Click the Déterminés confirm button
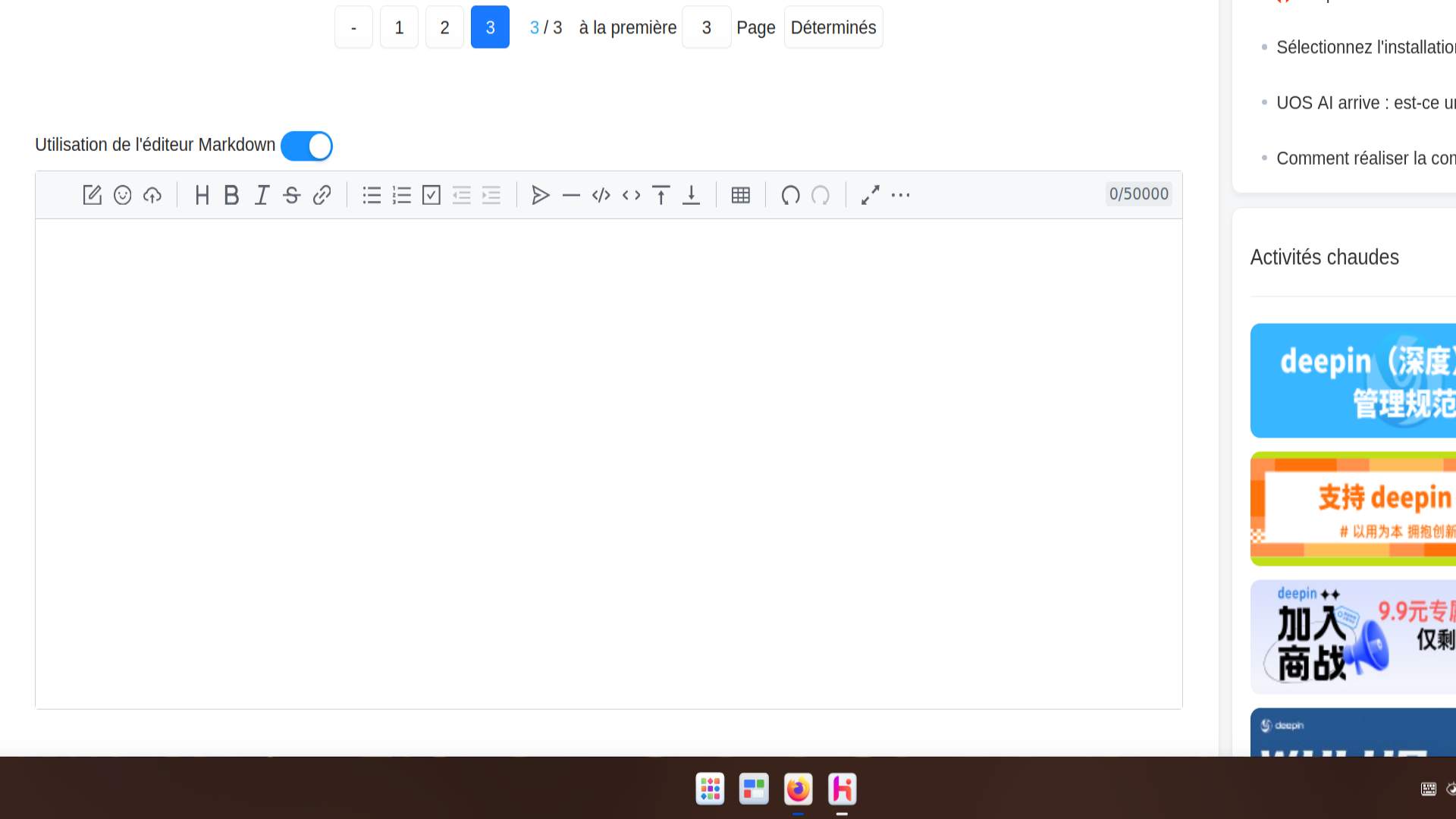 pyautogui.click(x=833, y=27)
